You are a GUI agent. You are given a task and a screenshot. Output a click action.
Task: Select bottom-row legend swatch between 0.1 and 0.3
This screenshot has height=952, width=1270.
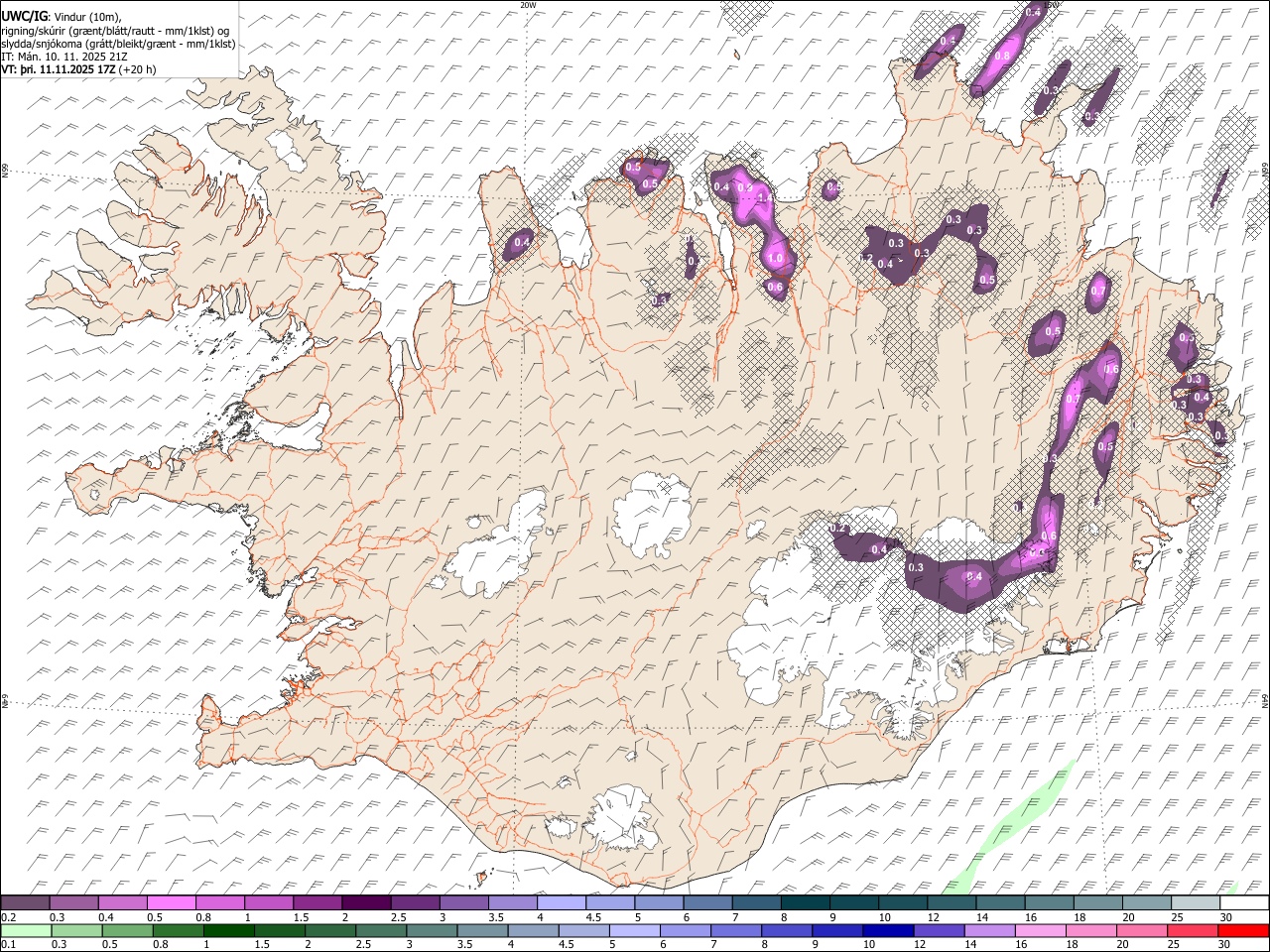[25, 930]
